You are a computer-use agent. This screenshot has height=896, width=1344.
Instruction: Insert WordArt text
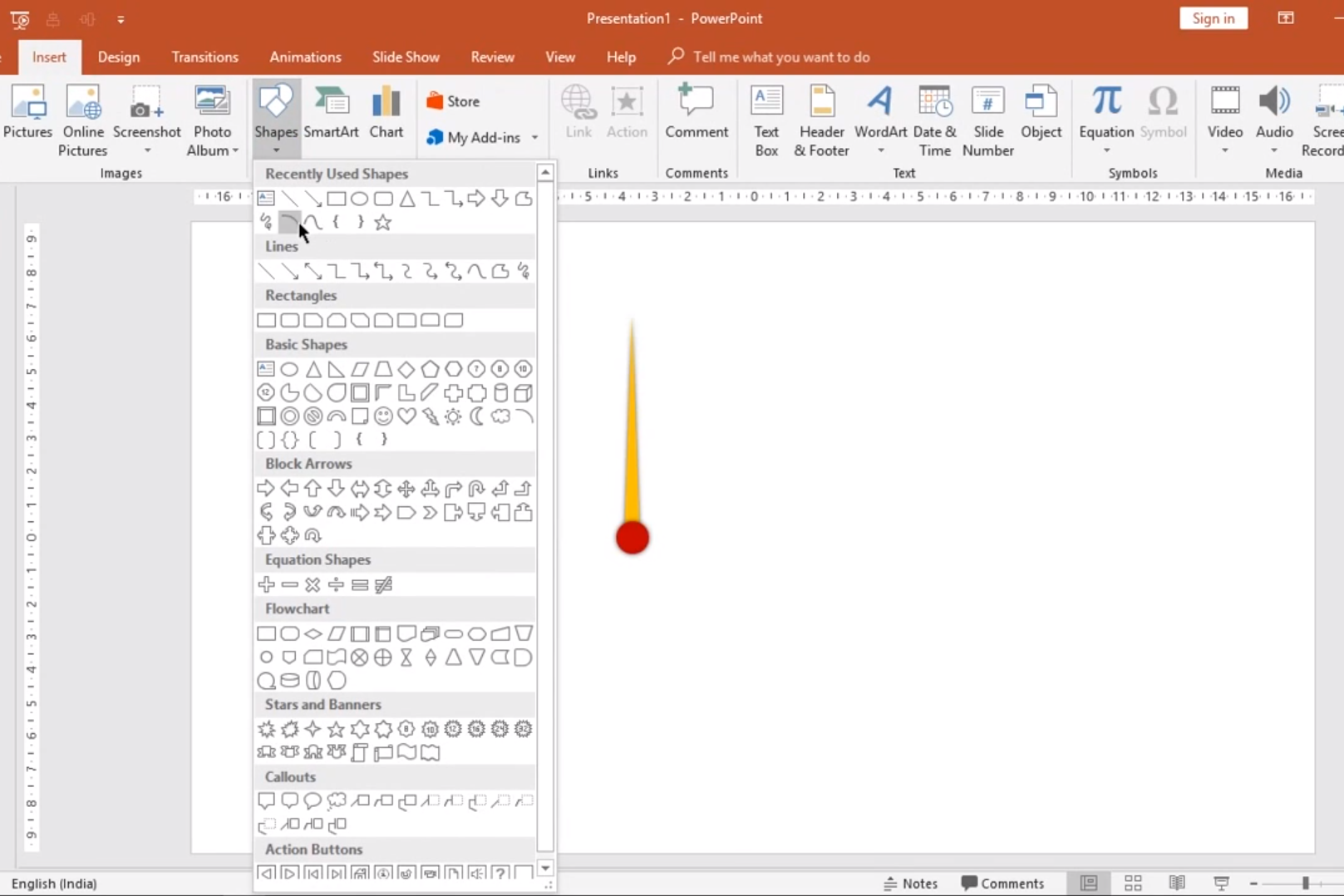(x=880, y=112)
